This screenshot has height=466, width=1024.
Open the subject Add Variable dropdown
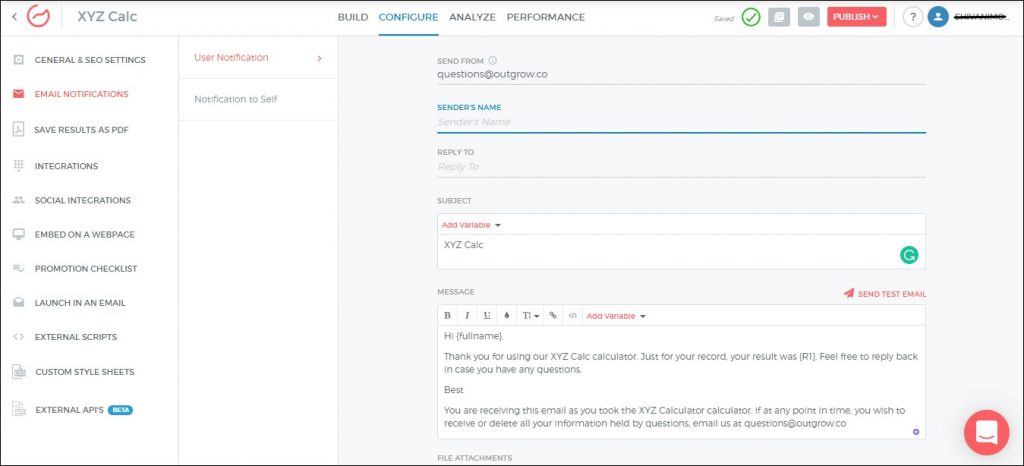tap(471, 225)
